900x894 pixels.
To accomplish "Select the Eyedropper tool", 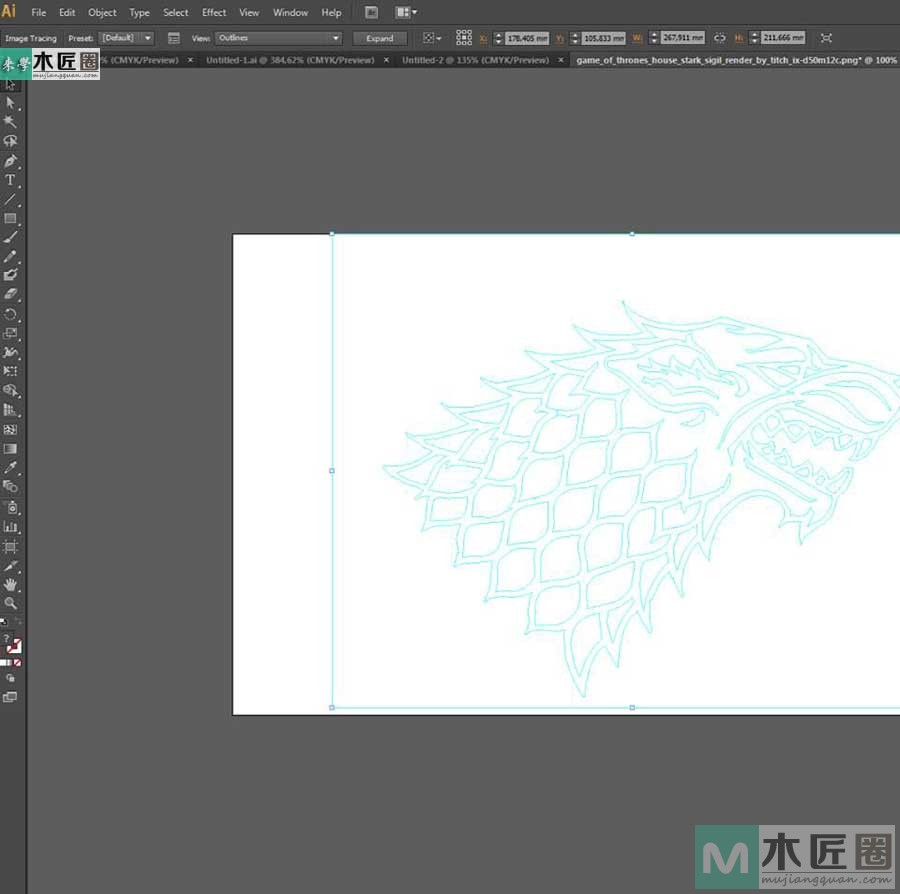I will coord(11,468).
